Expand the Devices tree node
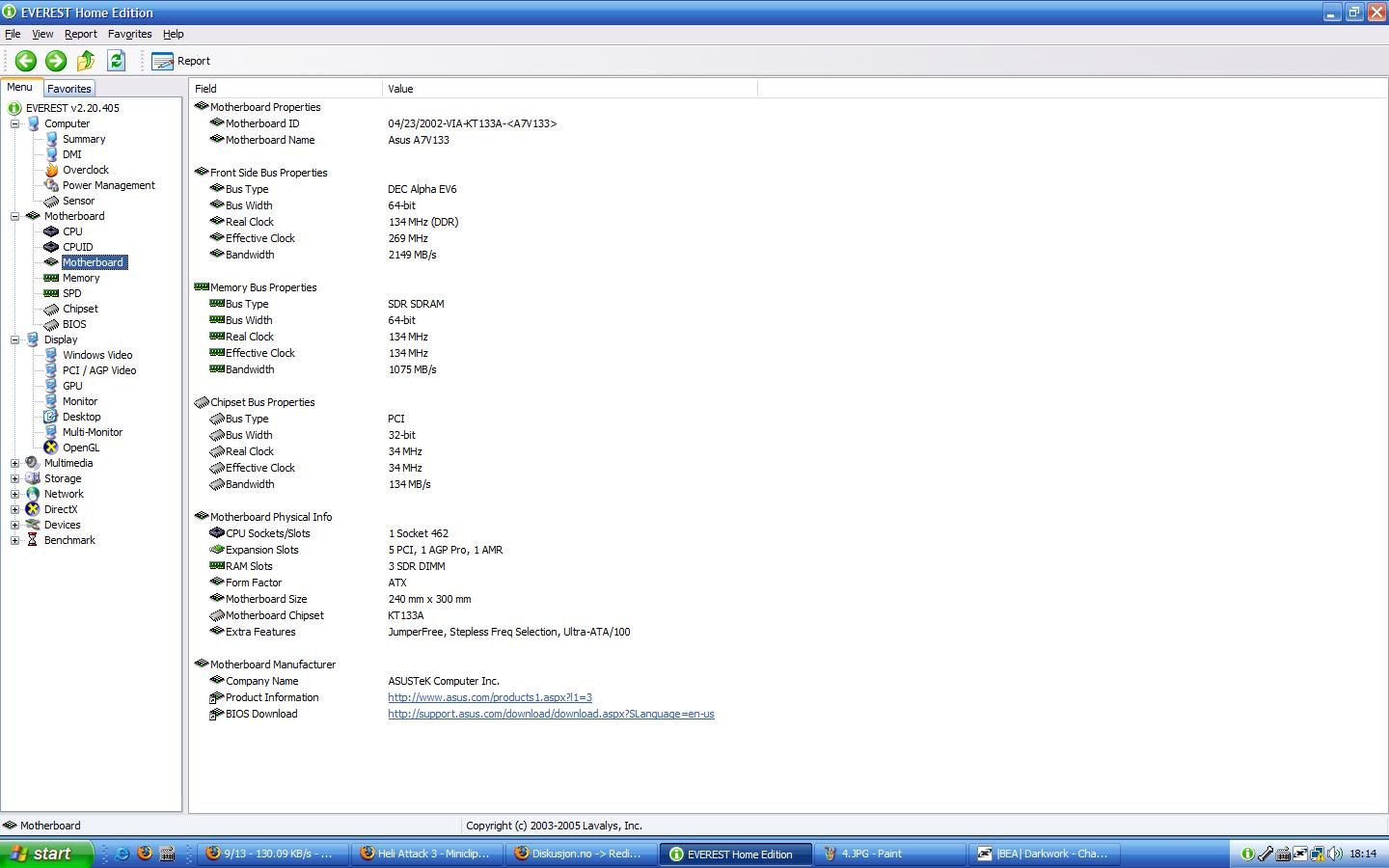This screenshot has width=1389, height=868. (x=15, y=525)
